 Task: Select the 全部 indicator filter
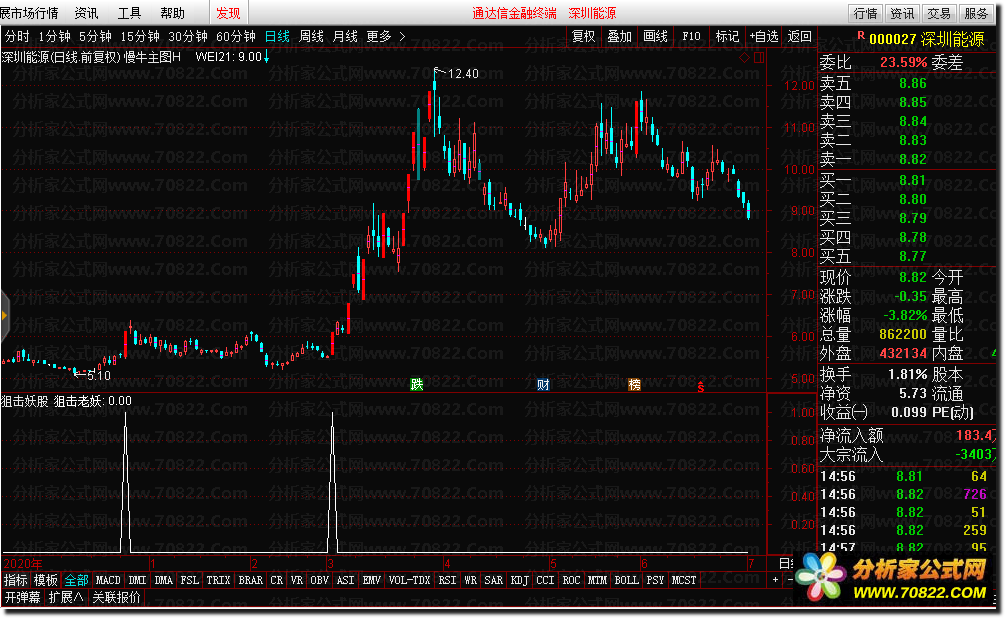[76, 580]
